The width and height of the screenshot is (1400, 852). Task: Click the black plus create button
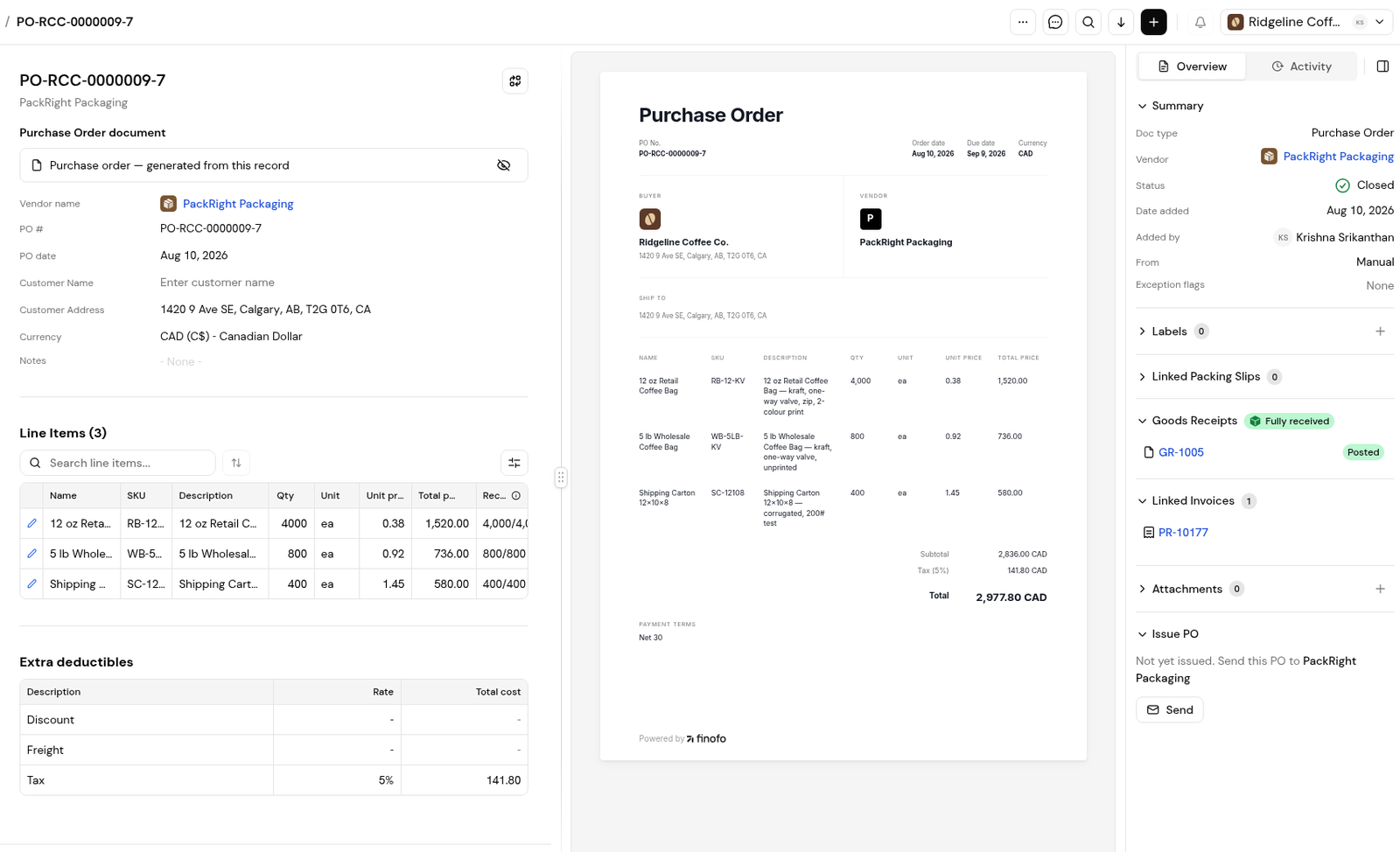click(x=1154, y=22)
